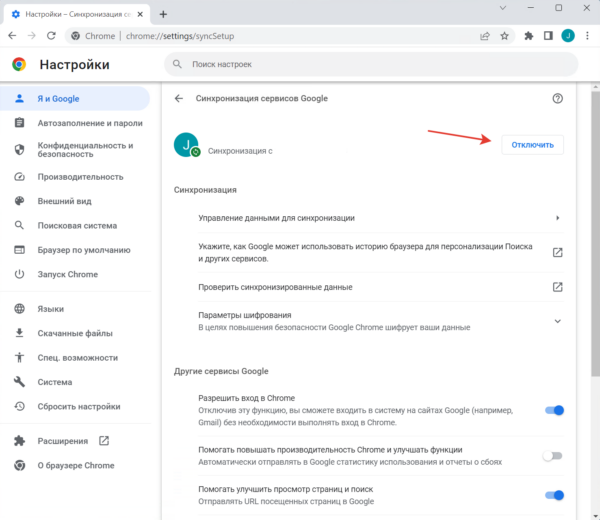
Task: Click Укажите, как Google может использовать историю row
Action: tap(381, 253)
